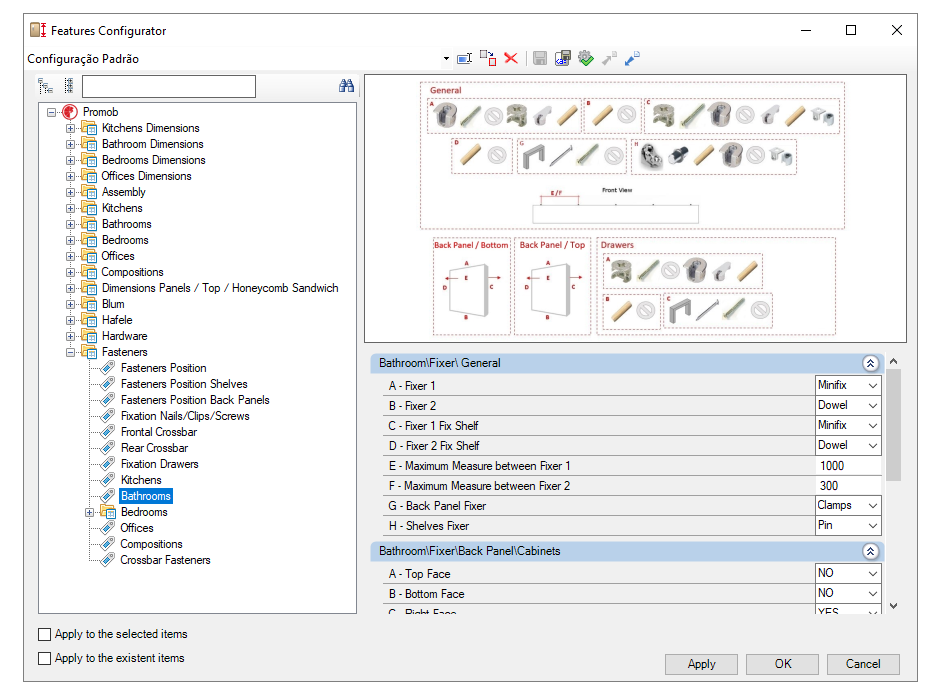Select Dimensions Panels / Top / Honeycomb Sandwich
This screenshot has height=689, width=925.
coord(220,288)
